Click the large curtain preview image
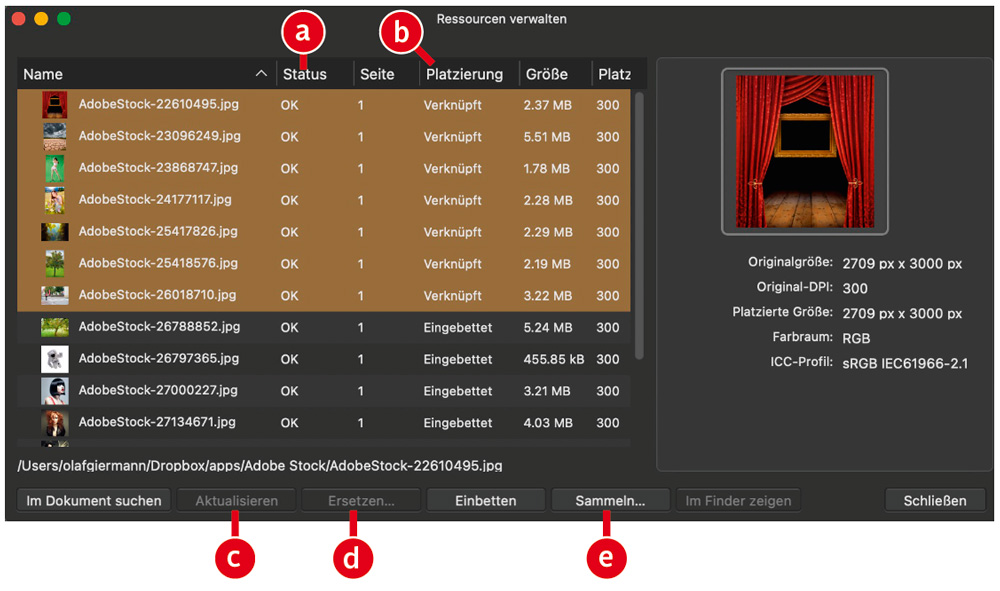The width and height of the screenshot is (1000, 591). 805,151
